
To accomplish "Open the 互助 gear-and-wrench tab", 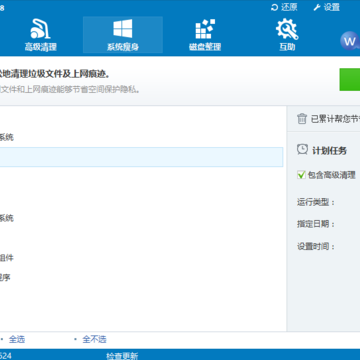I will (287, 35).
